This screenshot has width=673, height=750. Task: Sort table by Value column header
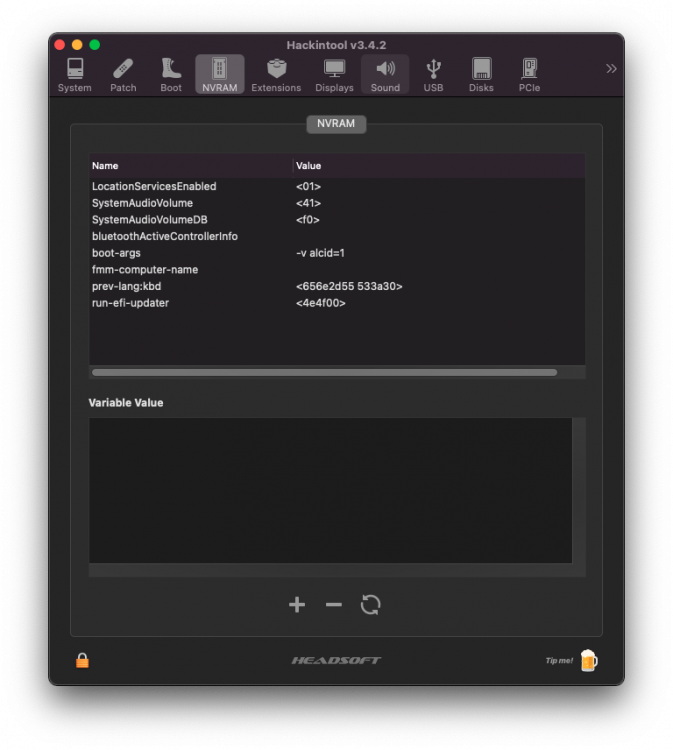point(439,165)
